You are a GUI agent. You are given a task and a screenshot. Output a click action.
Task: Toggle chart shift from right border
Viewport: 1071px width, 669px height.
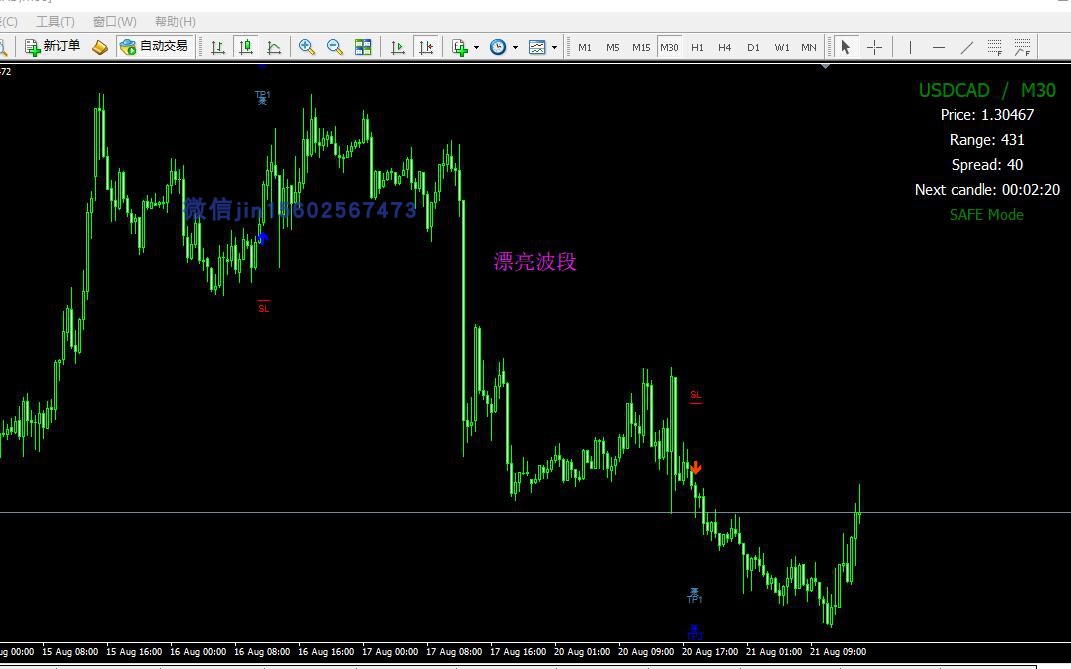coord(426,47)
